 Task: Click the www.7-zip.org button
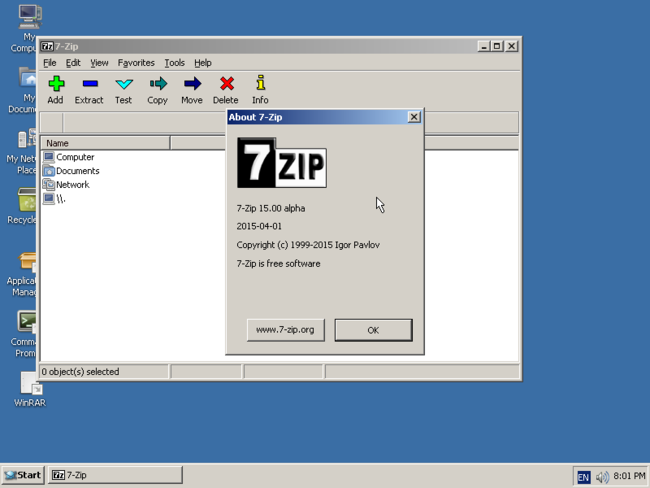[286, 330]
